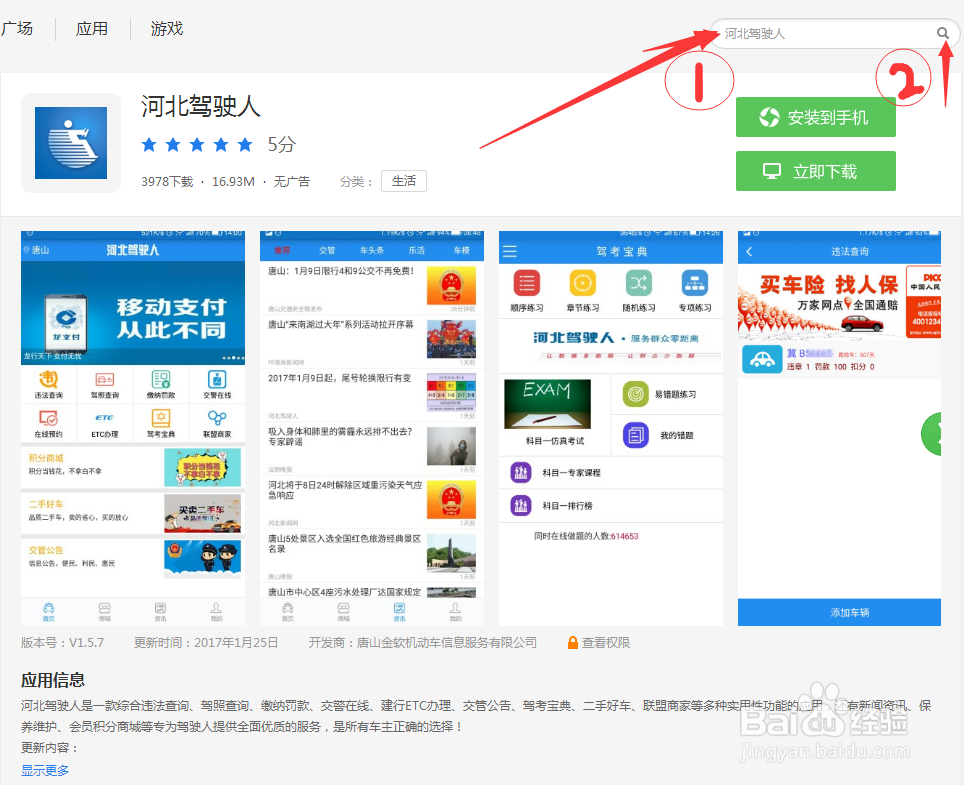Click 二手好车 entry in first screenshot
The width and height of the screenshot is (964, 785).
[133, 513]
